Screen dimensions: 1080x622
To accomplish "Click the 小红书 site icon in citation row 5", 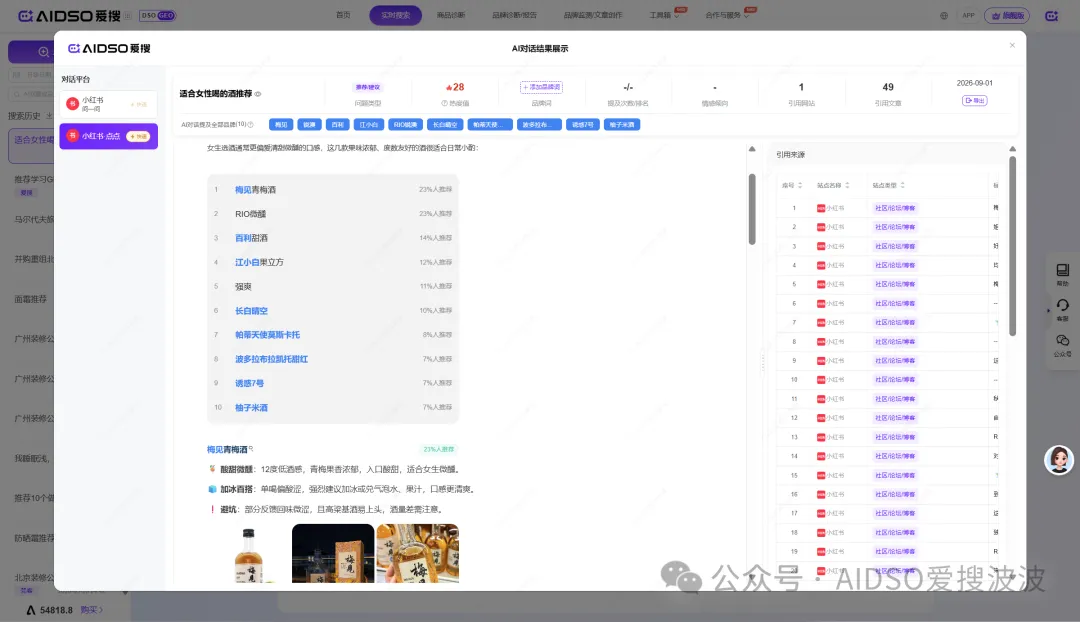I will tap(821, 284).
